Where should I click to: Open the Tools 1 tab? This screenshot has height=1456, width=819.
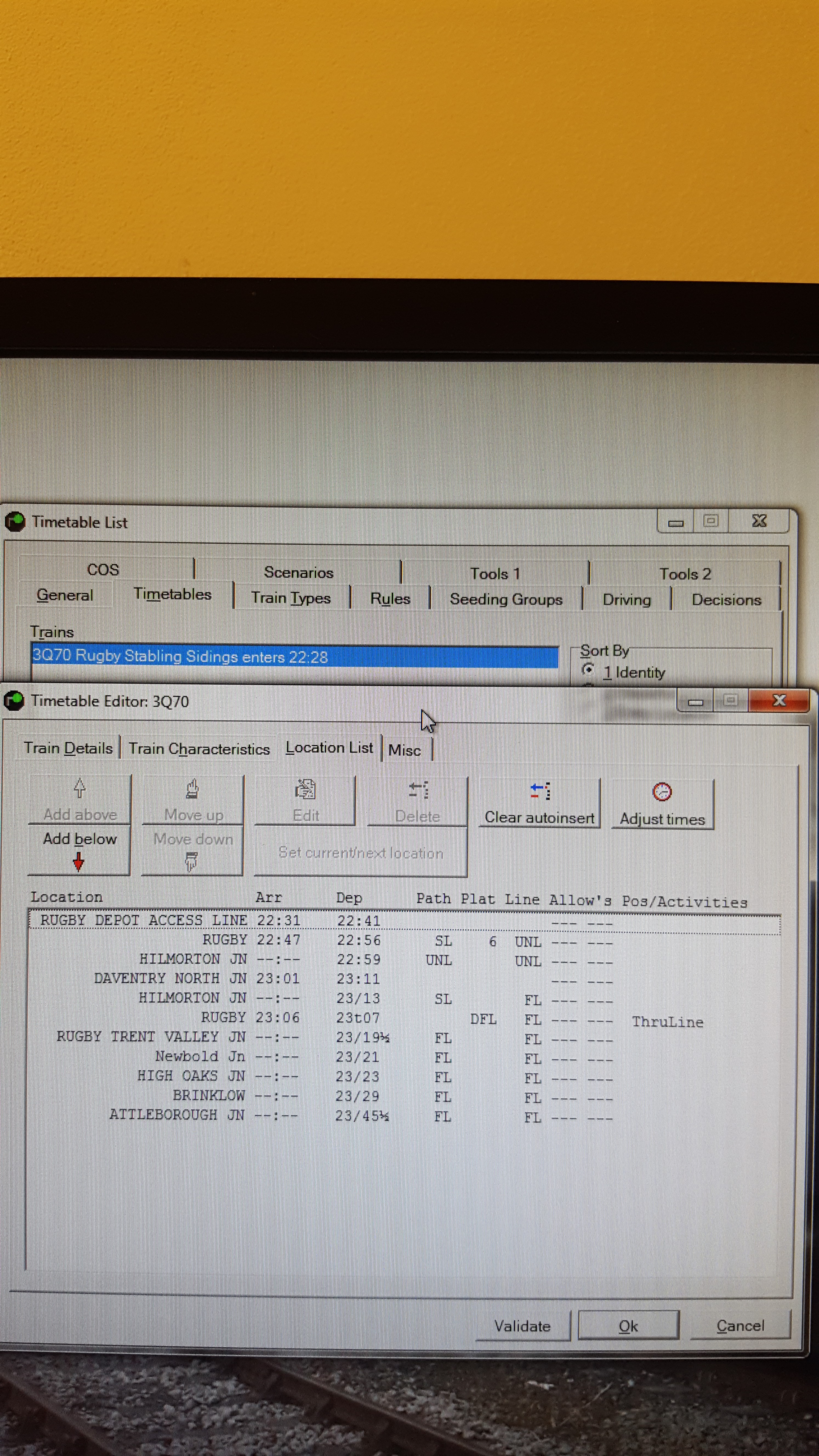[494, 573]
